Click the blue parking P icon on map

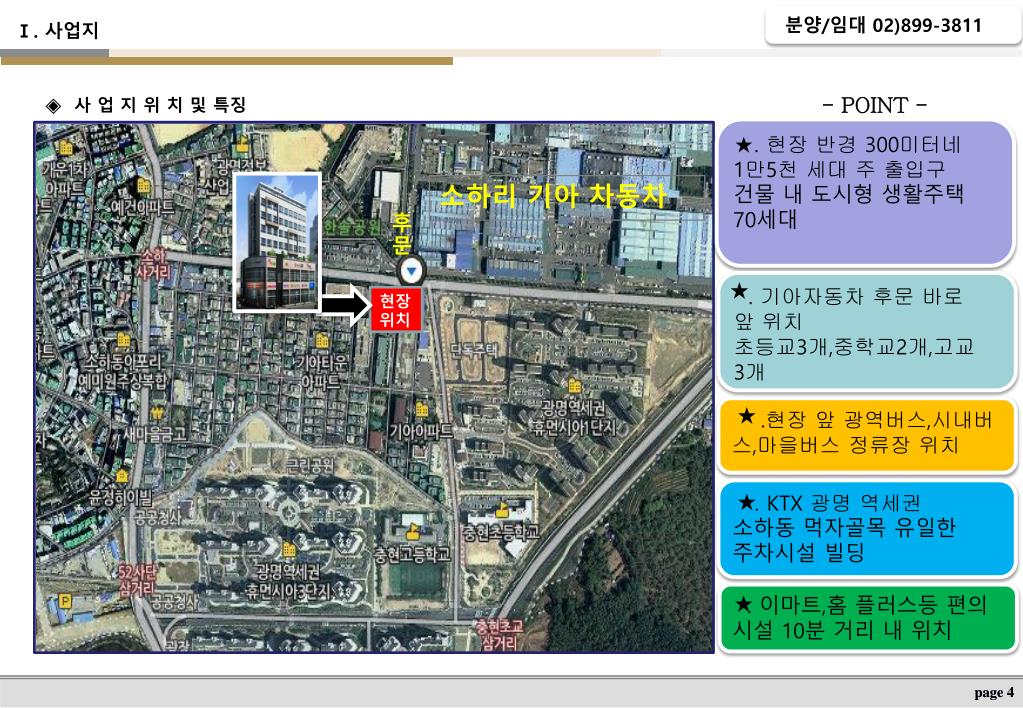[65, 601]
